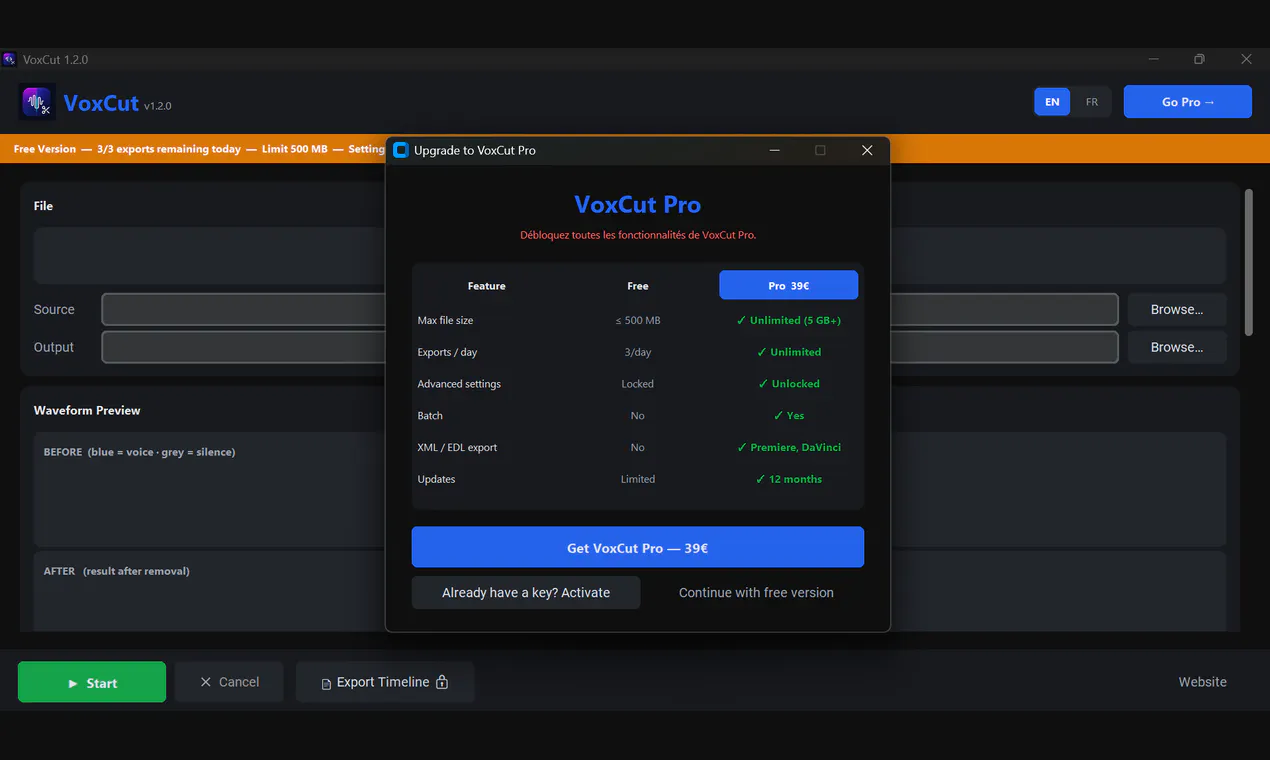Click the 'Updates' row label
The height and width of the screenshot is (760, 1270).
[436, 479]
